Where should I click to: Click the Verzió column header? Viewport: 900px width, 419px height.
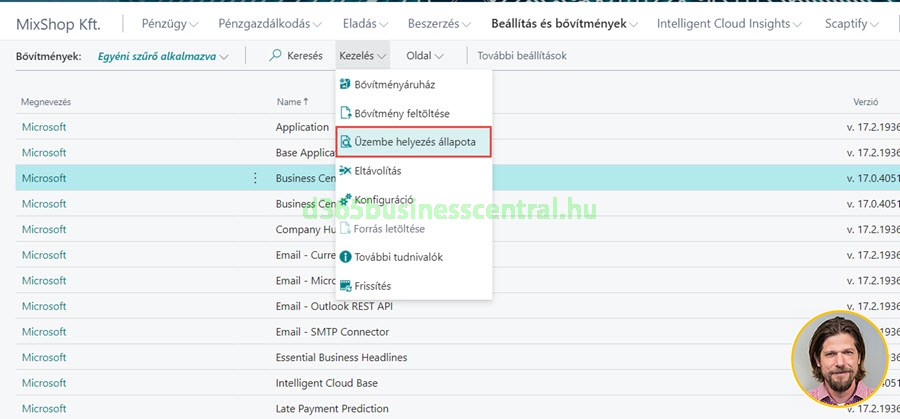(x=866, y=102)
